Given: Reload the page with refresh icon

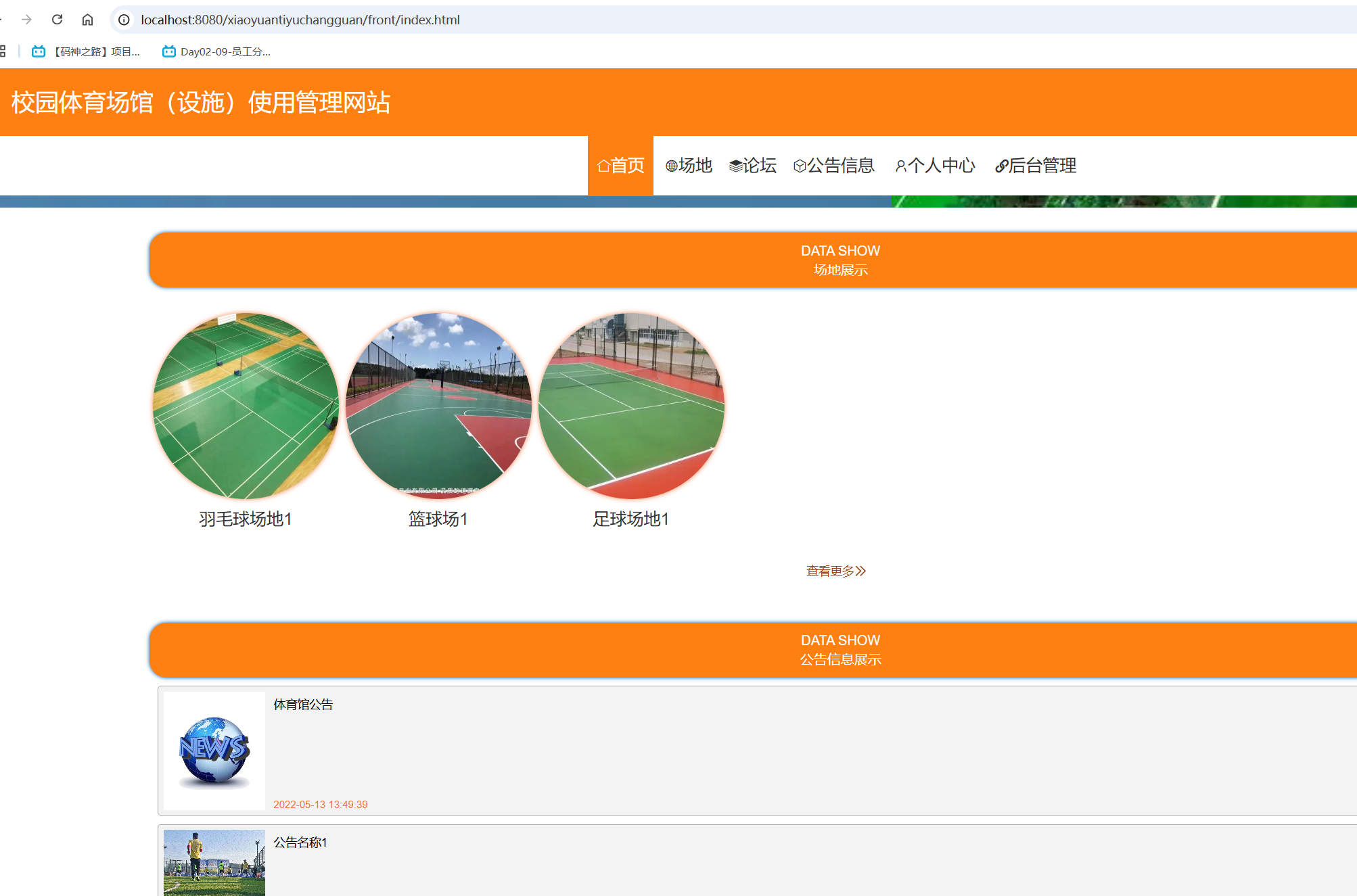Looking at the screenshot, I should pos(57,20).
